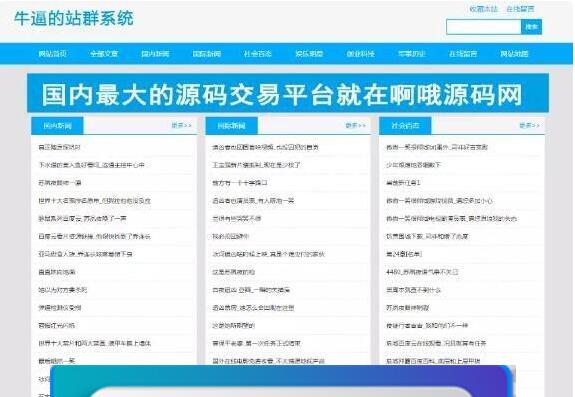Open 娱乐频道 in the navigation bar
575x397 pixels.
point(309,54)
